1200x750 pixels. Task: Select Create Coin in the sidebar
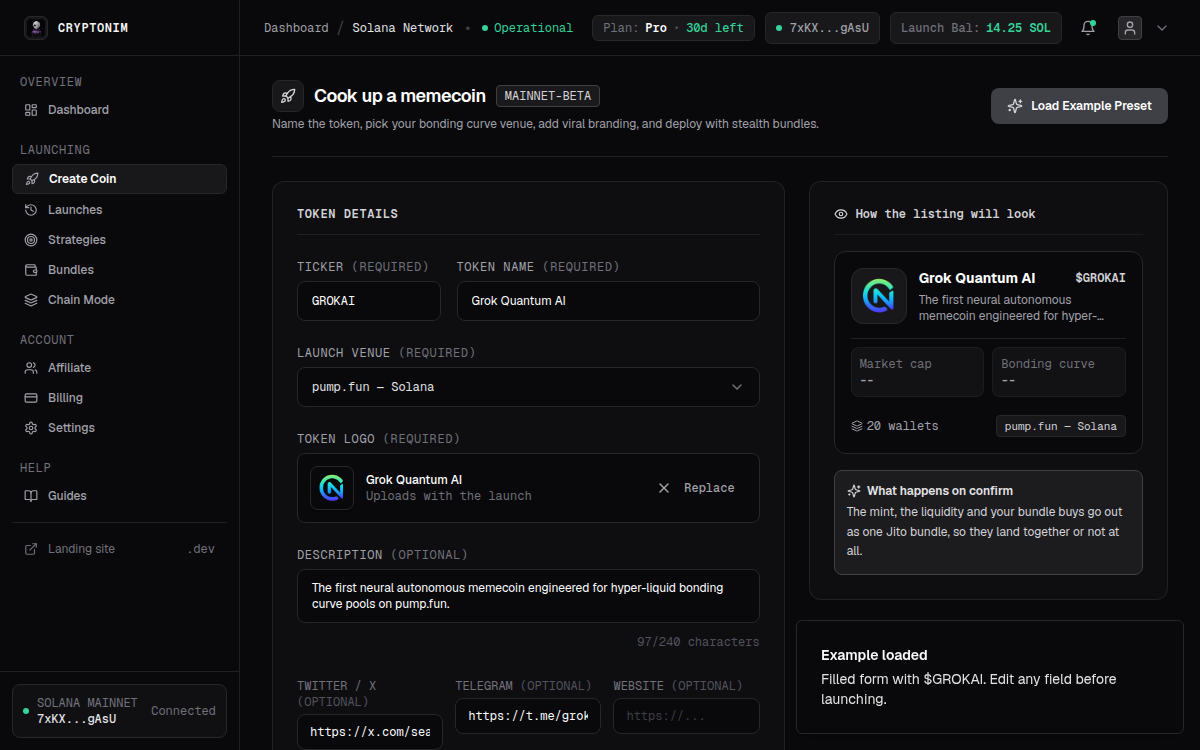point(119,179)
